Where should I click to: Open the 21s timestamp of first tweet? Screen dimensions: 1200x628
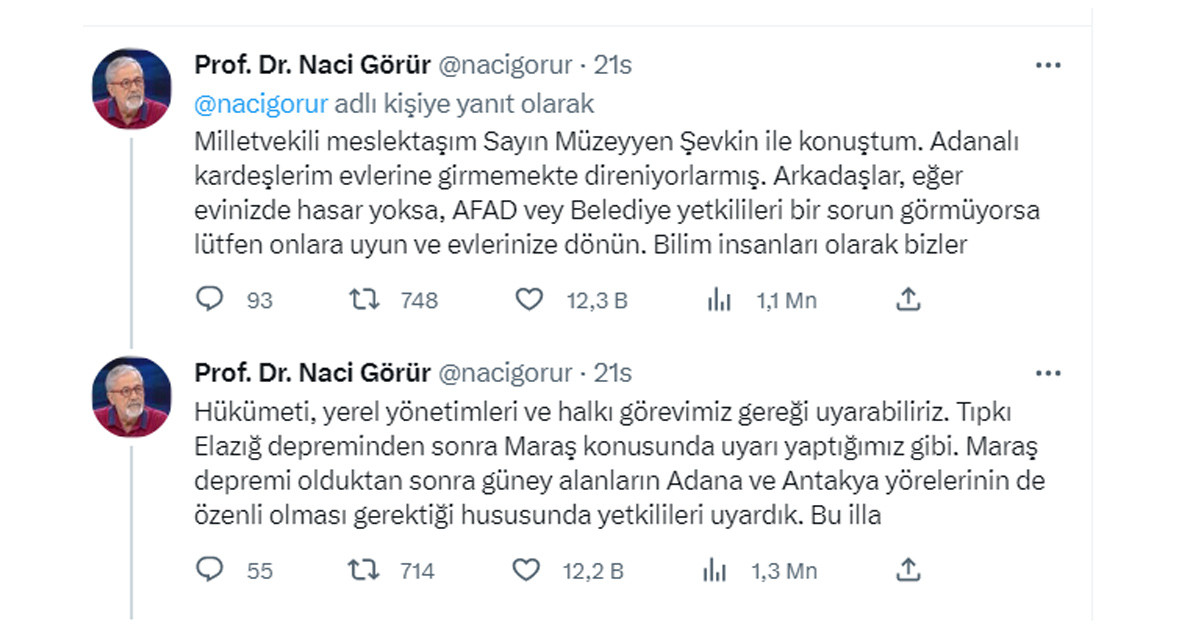point(612,66)
